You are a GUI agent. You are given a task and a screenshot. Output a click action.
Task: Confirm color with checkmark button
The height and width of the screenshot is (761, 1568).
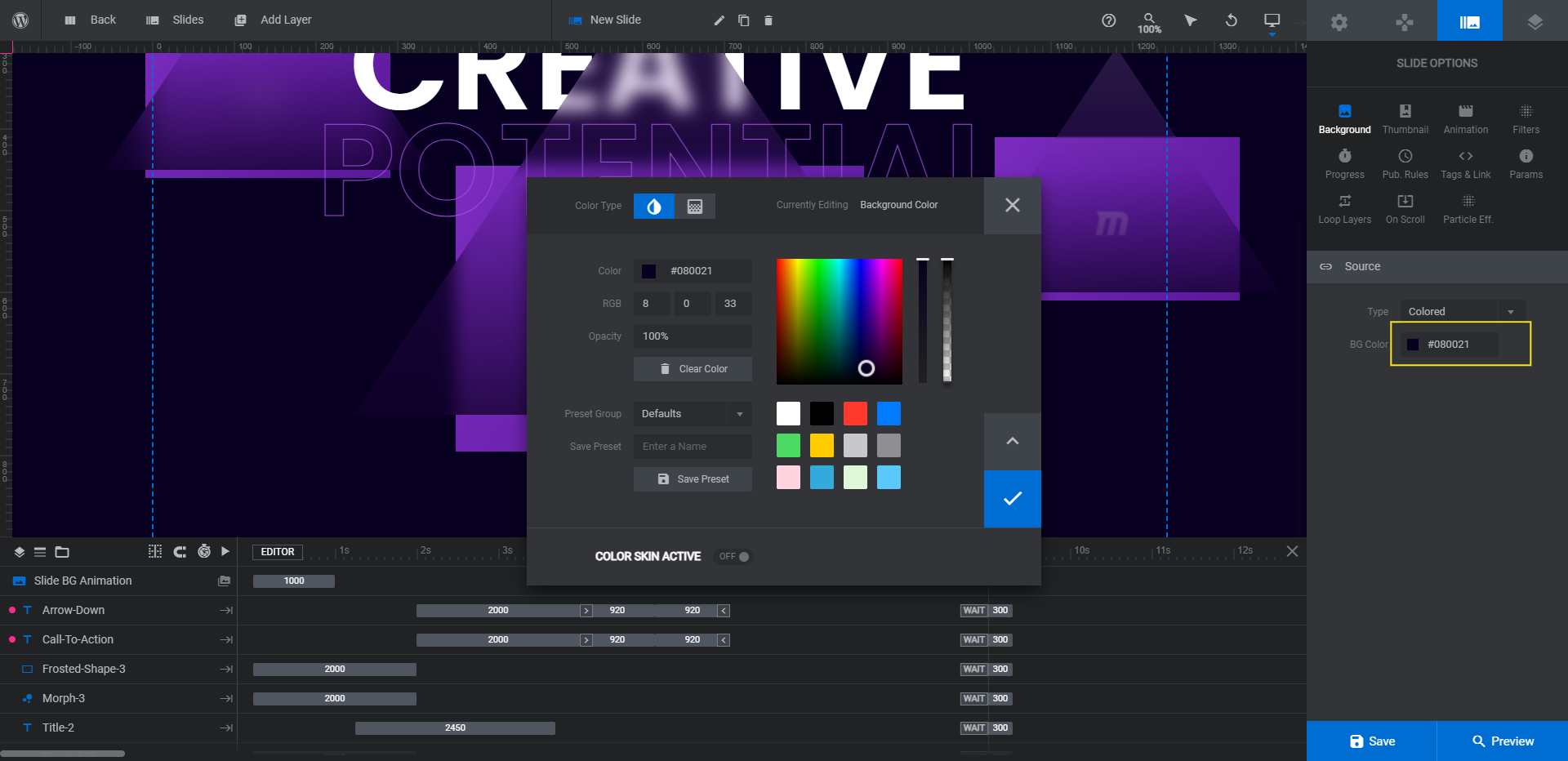tap(1013, 499)
